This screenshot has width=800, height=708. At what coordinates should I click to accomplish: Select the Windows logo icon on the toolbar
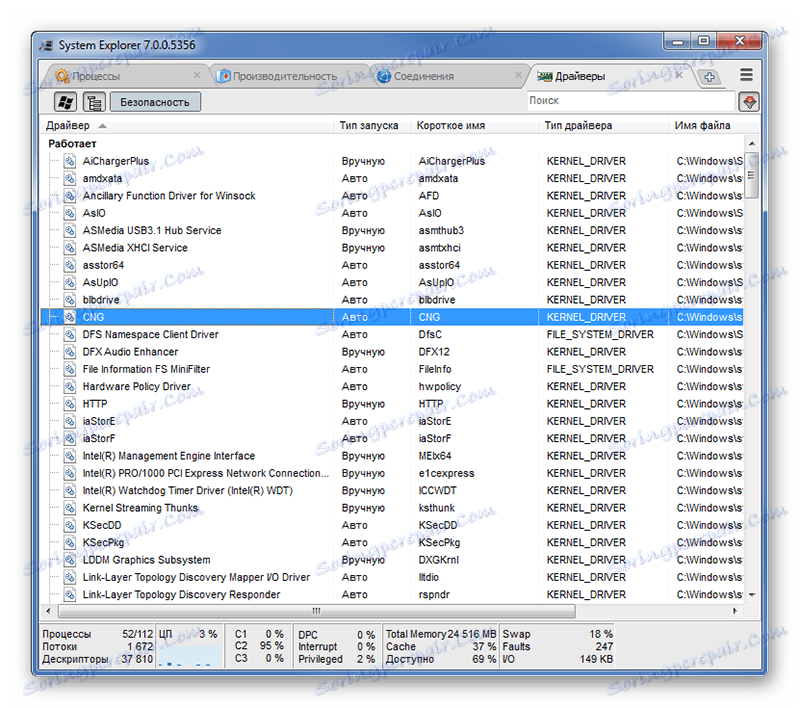point(64,101)
